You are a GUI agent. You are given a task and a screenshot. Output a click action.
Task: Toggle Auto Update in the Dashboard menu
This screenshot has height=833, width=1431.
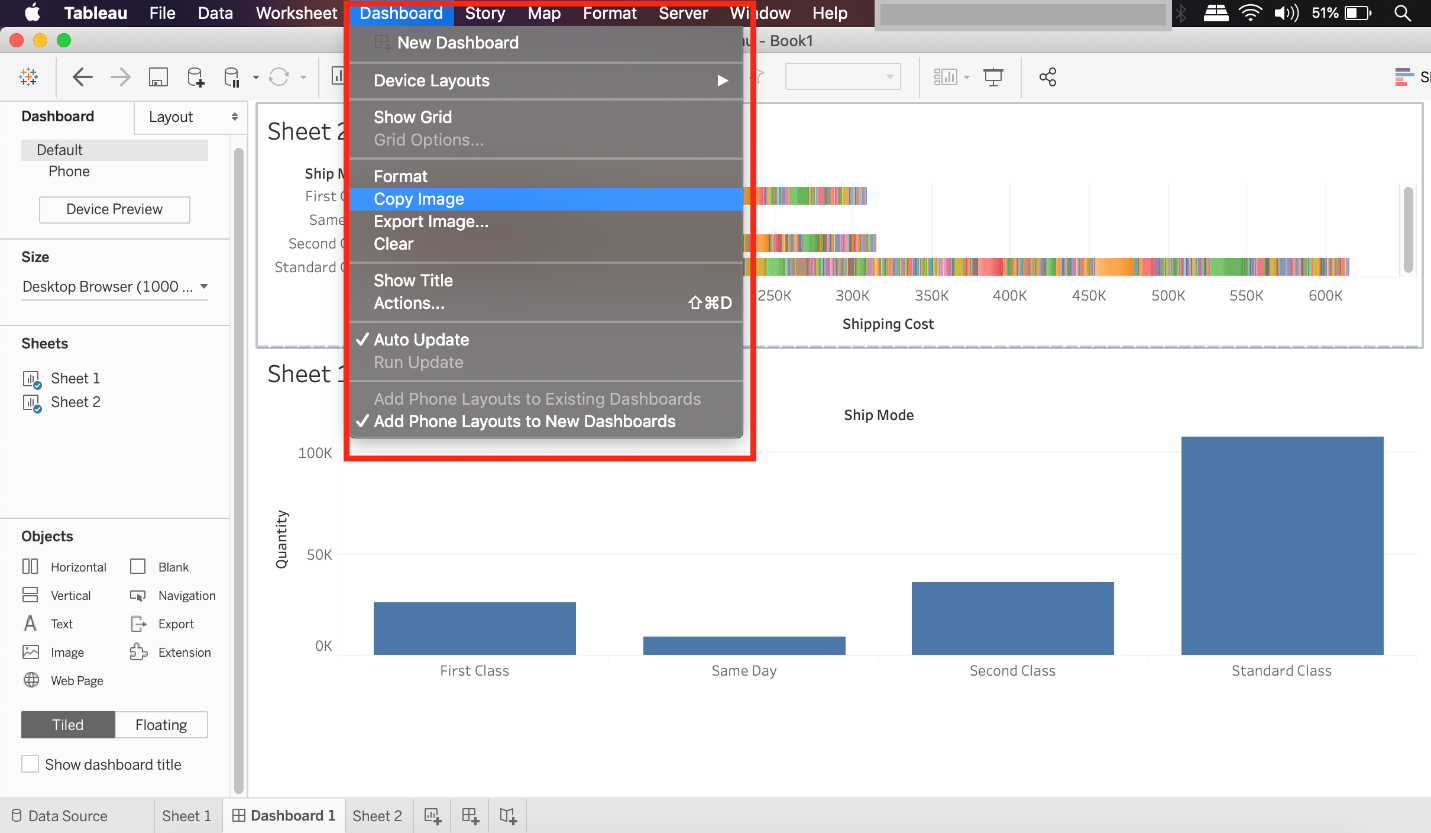point(421,340)
